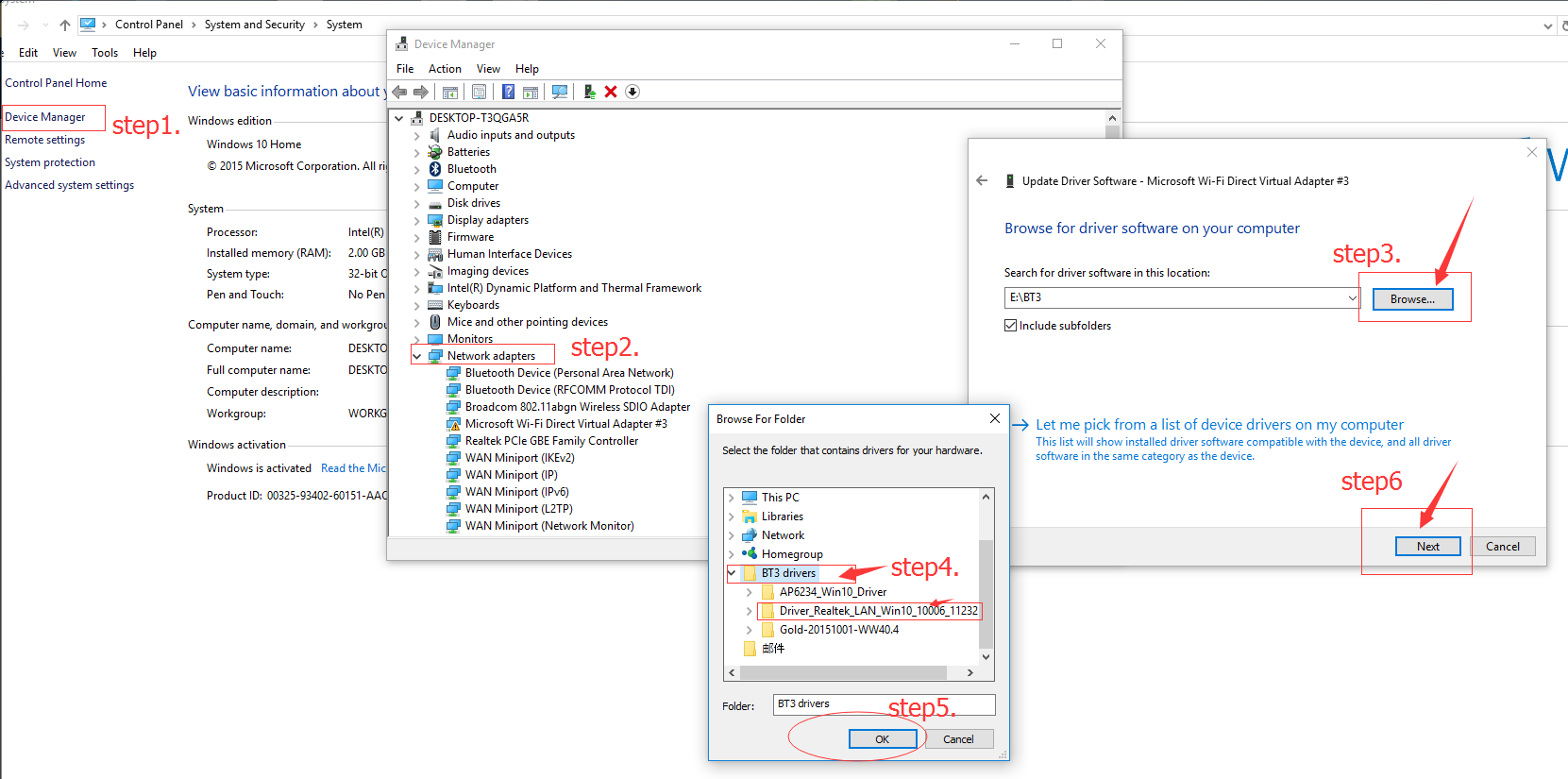Click System and Security in the breadcrumb
The width and height of the screenshot is (1568, 779).
[255, 25]
